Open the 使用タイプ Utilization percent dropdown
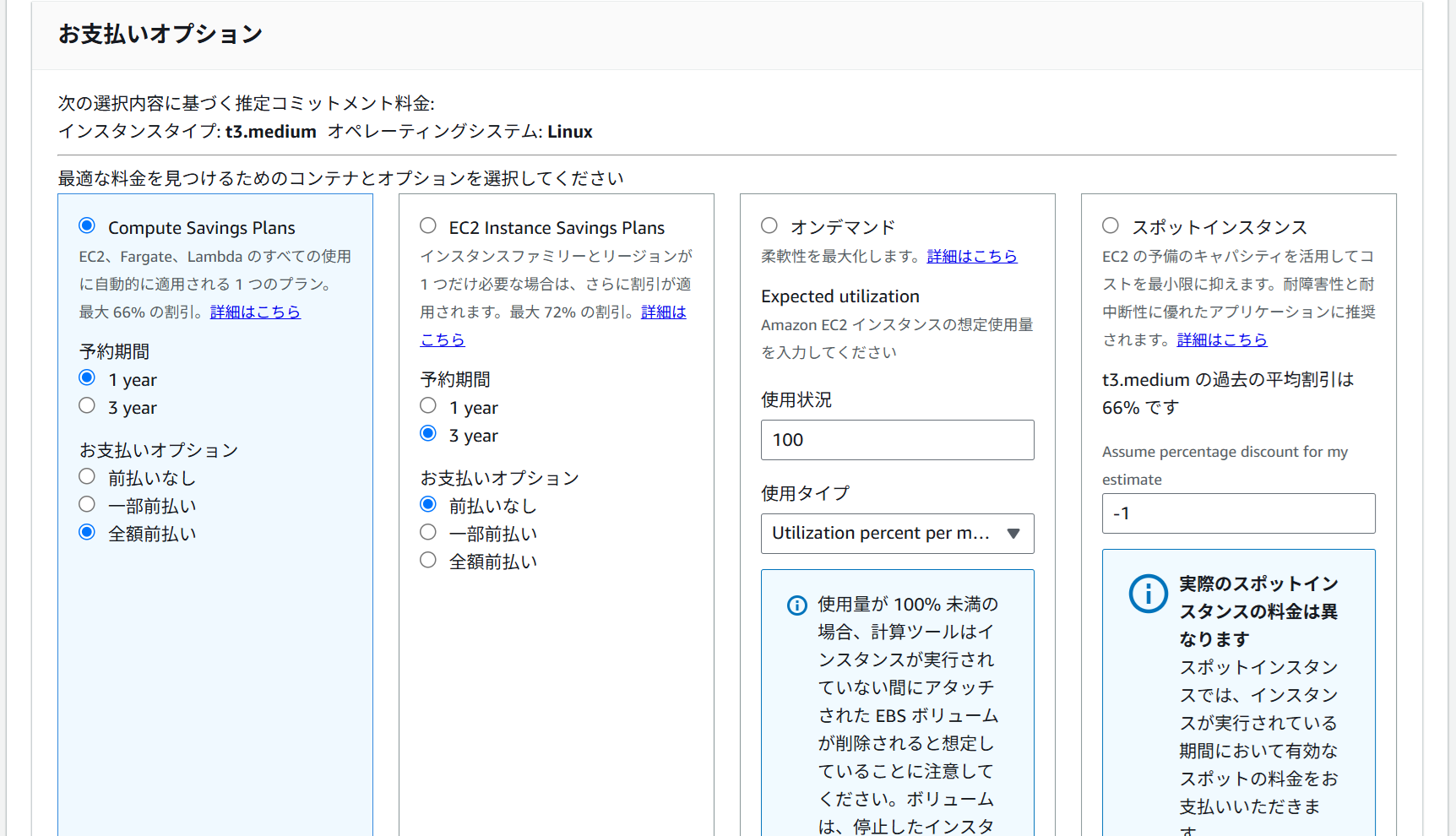The height and width of the screenshot is (836, 1456). point(897,534)
